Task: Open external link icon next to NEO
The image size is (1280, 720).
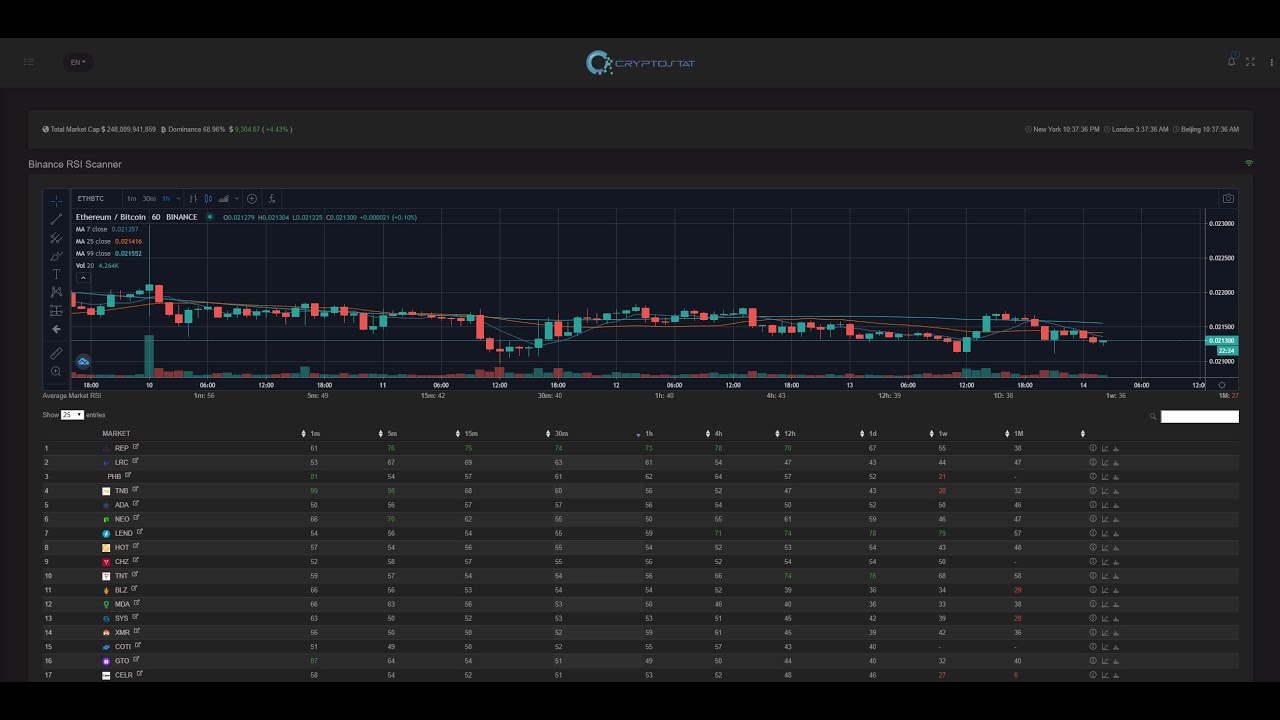Action: point(137,518)
